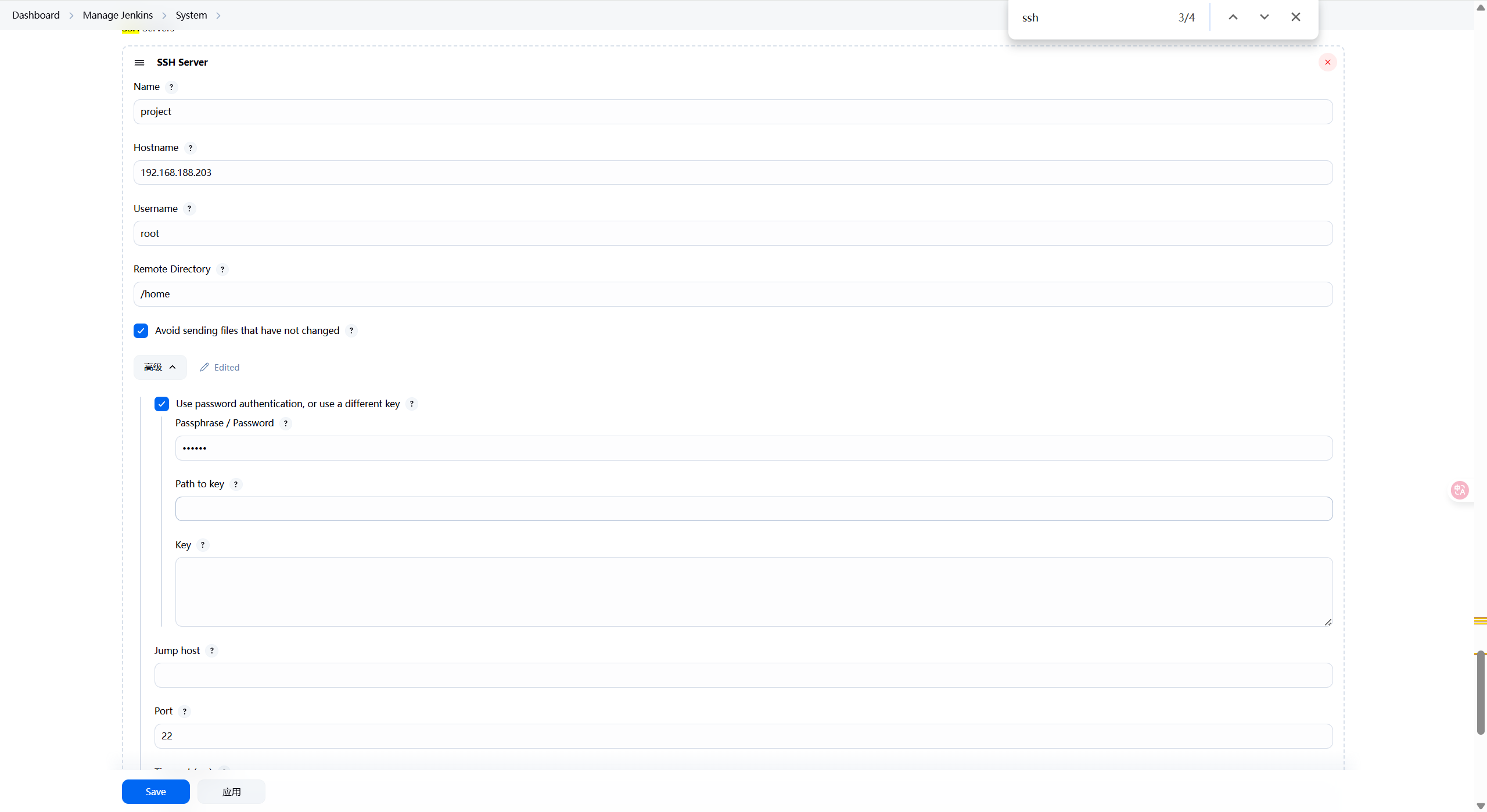Click the Save button
Viewport: 1487px width, 812px height.
coord(155,792)
